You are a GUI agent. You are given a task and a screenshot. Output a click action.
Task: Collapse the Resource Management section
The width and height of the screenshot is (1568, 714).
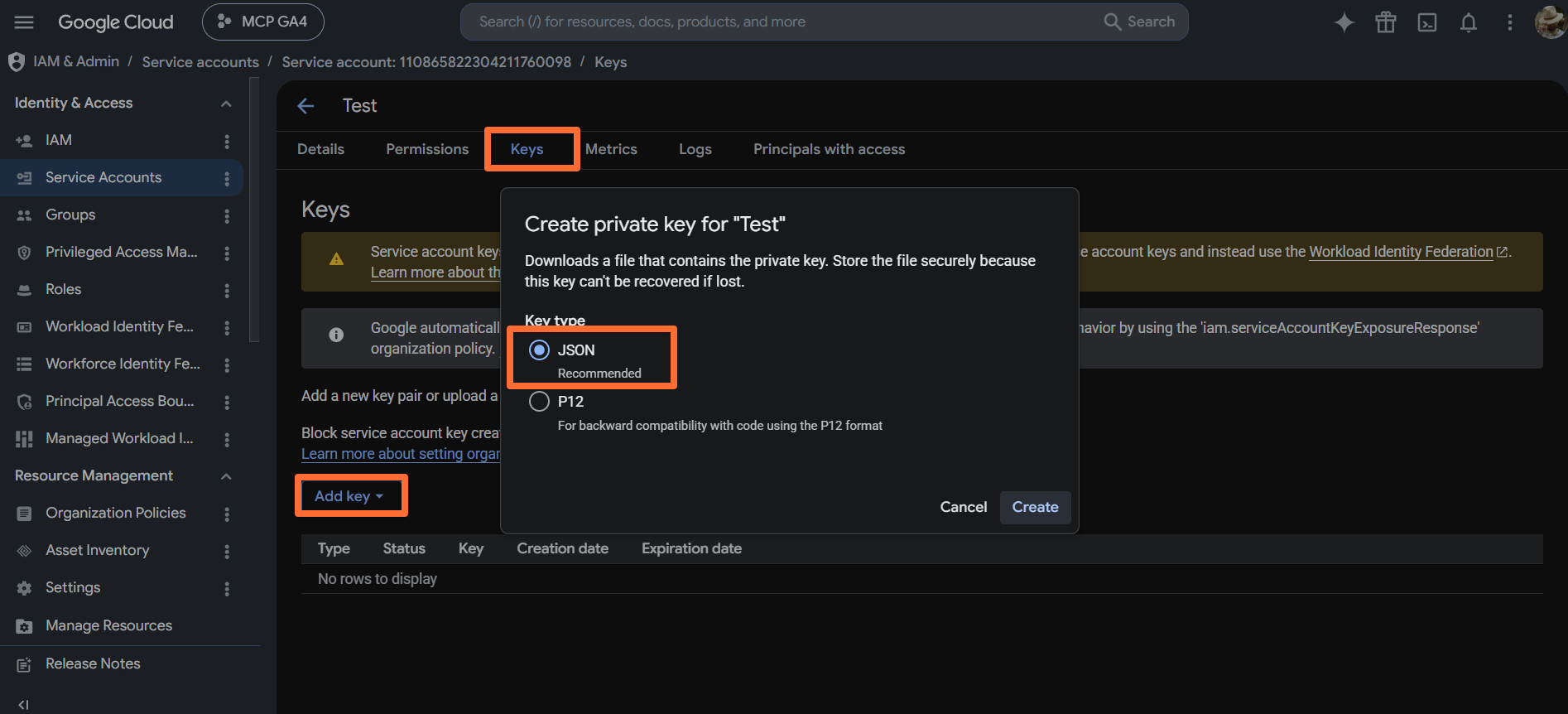point(226,476)
